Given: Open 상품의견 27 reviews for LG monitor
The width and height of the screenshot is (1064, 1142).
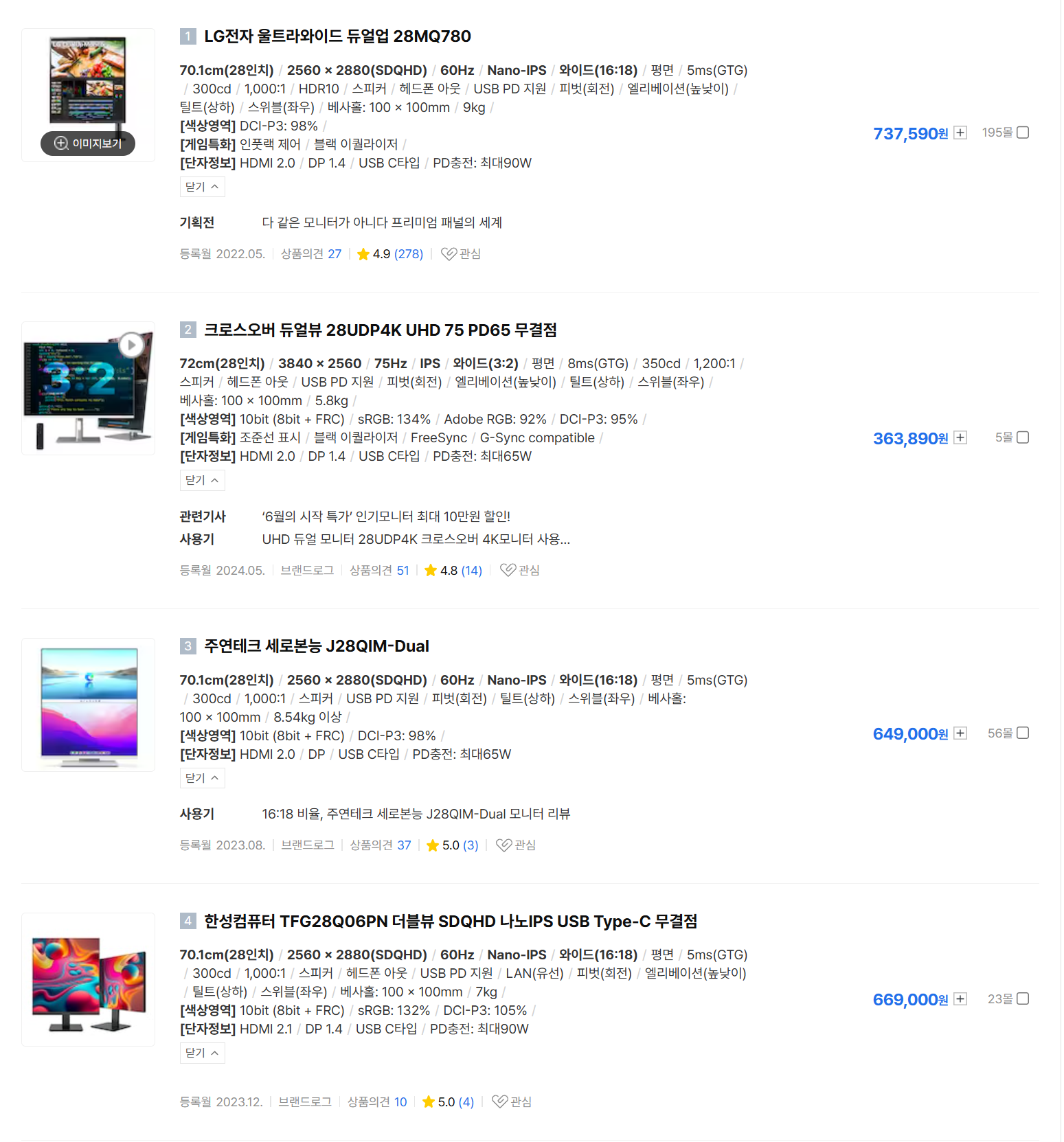Looking at the screenshot, I should click(x=311, y=254).
